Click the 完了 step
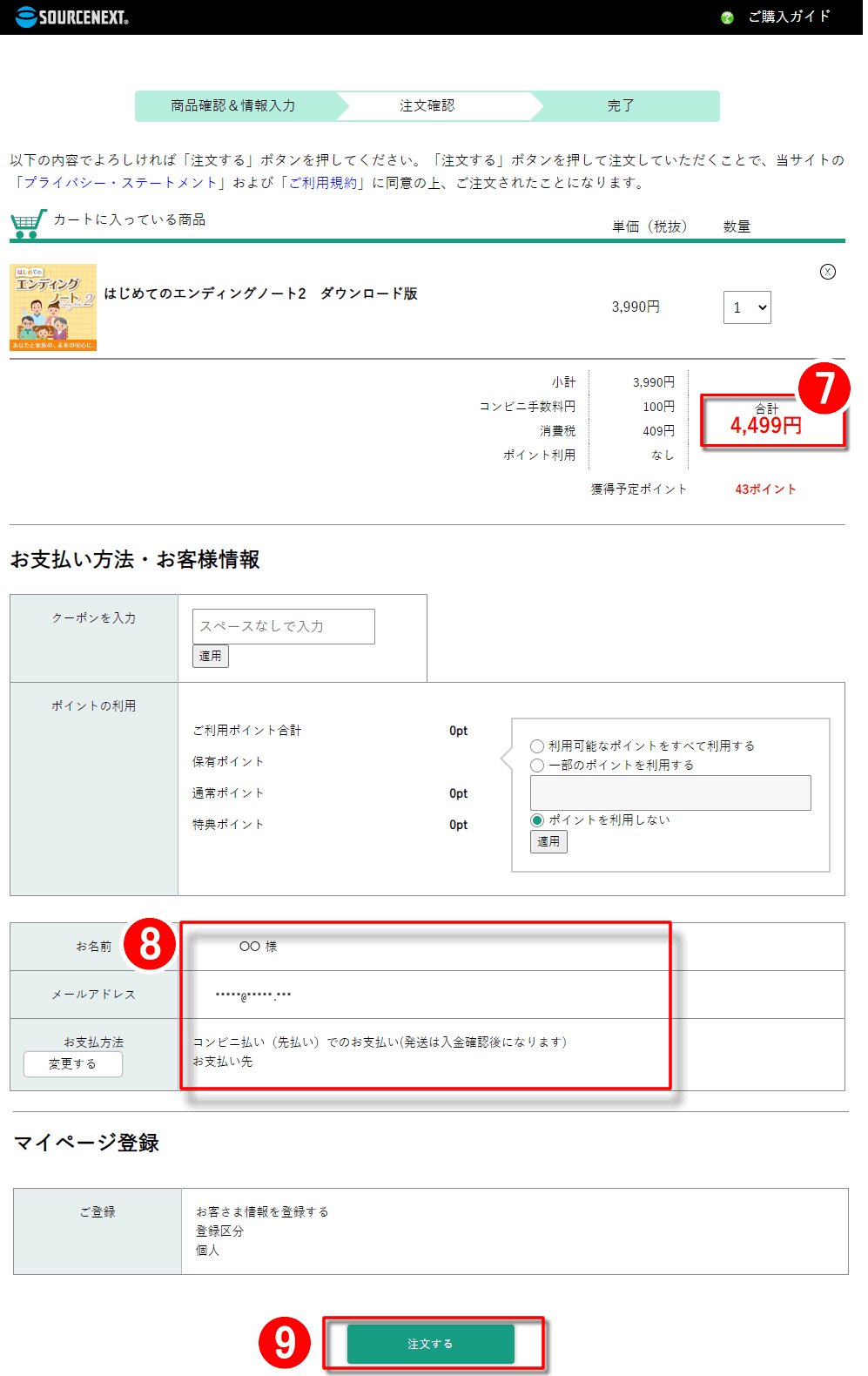The width and height of the screenshot is (868, 1376). point(621,105)
